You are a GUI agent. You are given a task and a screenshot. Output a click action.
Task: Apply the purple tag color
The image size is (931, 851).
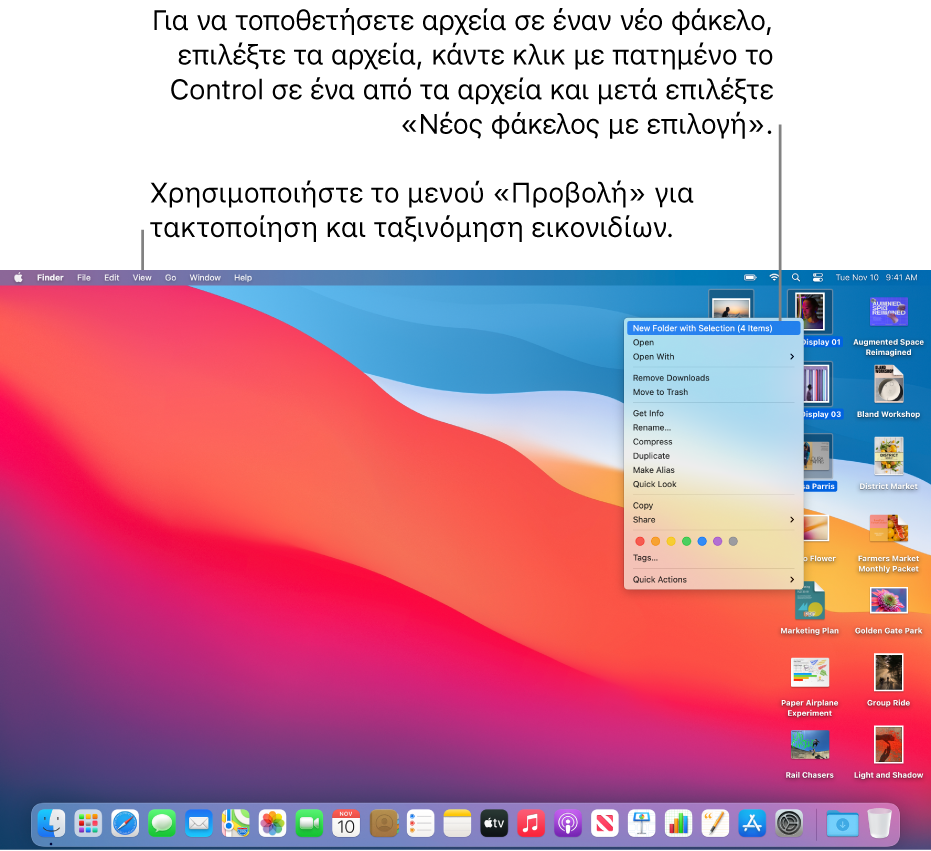(x=717, y=542)
